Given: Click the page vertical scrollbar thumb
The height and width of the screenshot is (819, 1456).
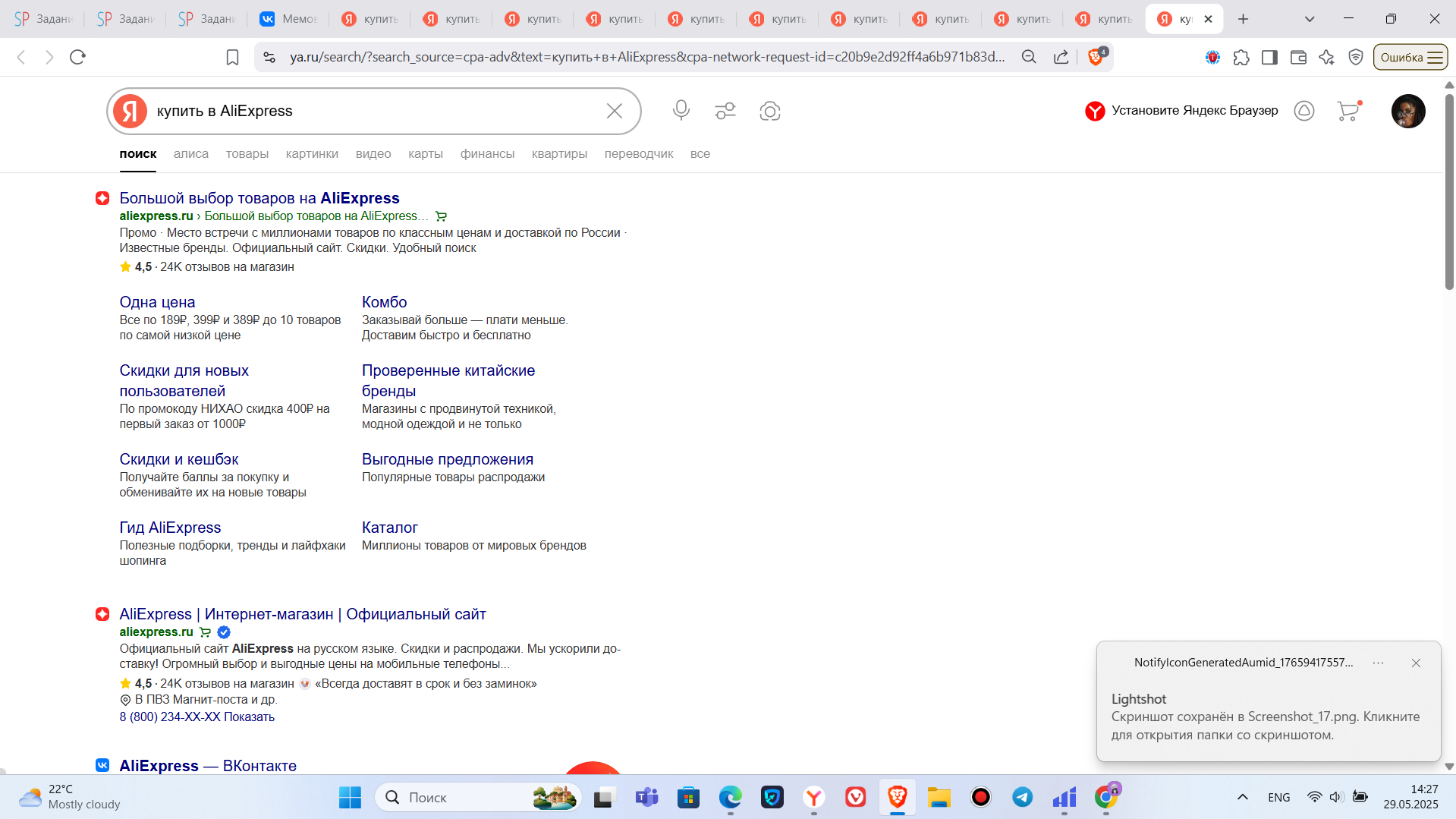Looking at the screenshot, I should tap(1449, 192).
